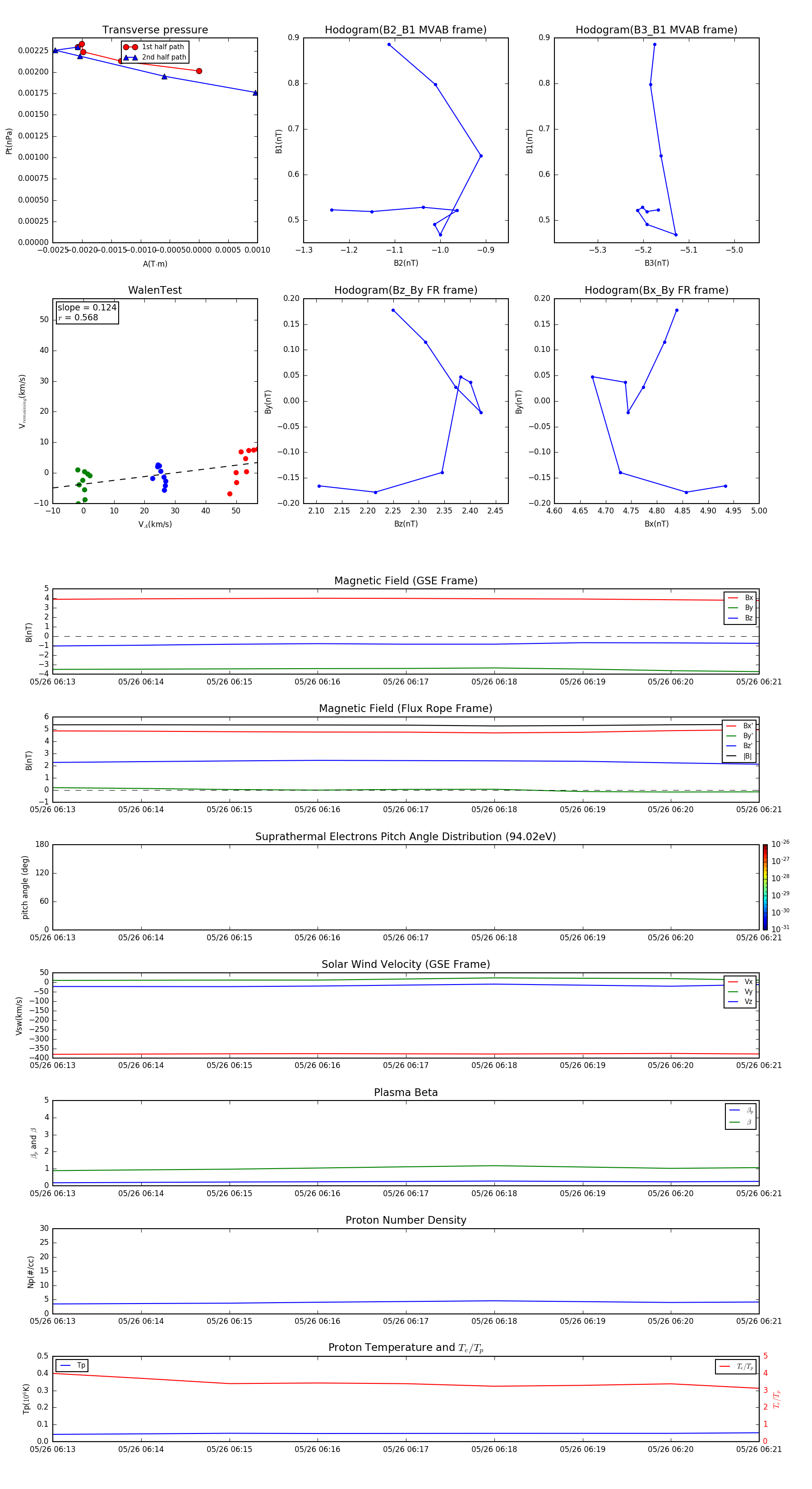
Task: Click the 'Hodogram(B2_B1 MVAB frame)' title
Action: (x=406, y=30)
